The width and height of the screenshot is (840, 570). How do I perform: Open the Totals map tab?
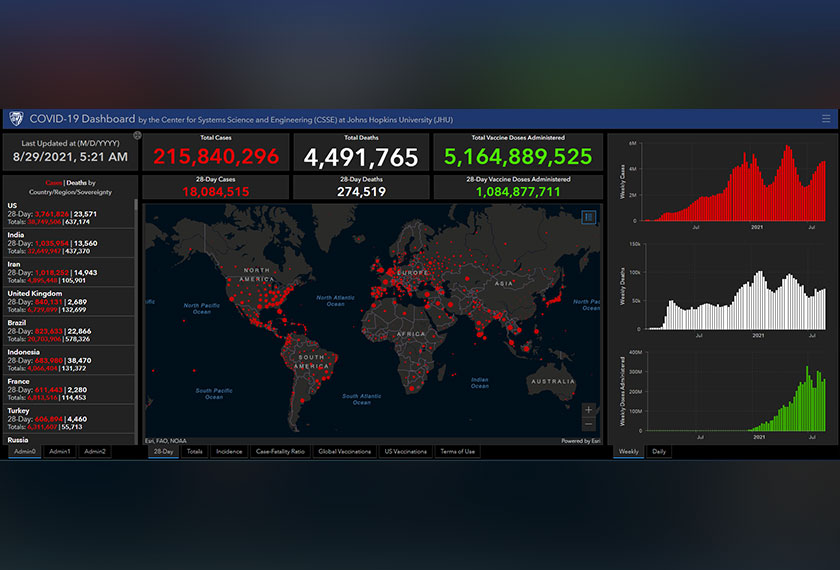(x=194, y=452)
